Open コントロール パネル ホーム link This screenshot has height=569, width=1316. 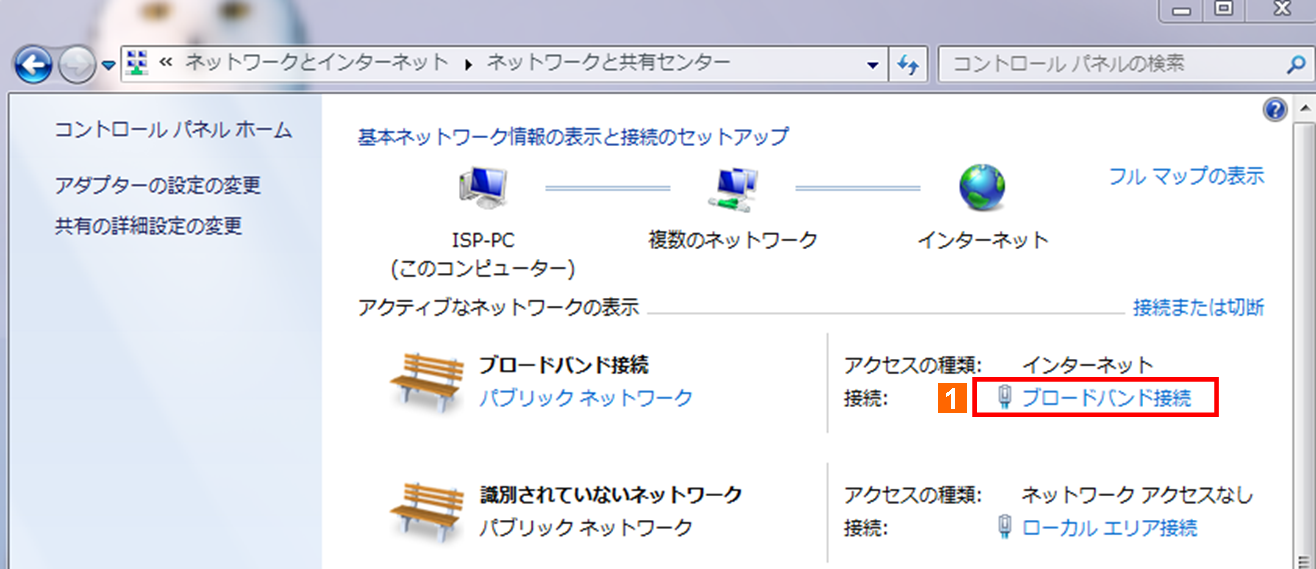173,129
